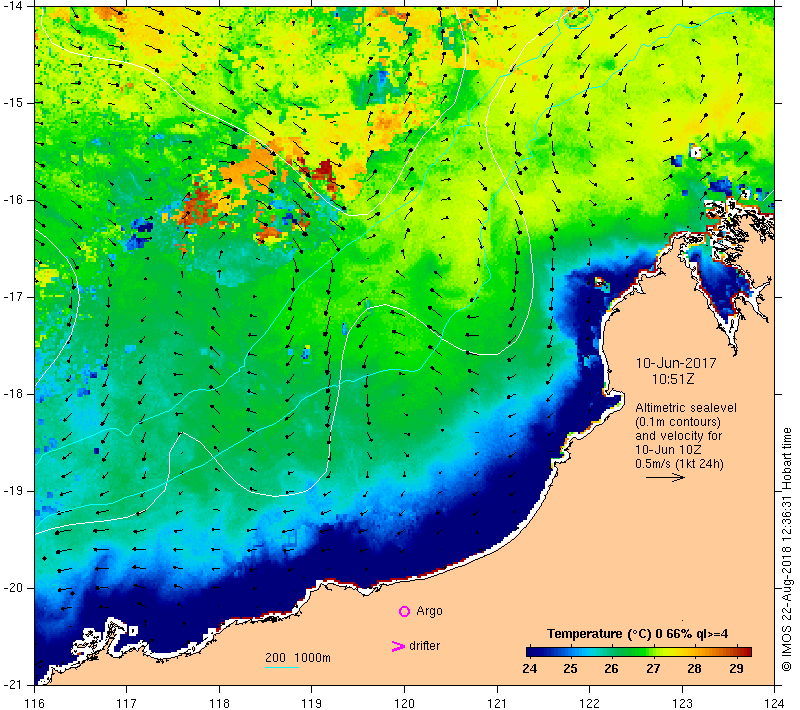The height and width of the screenshot is (710, 800).
Task: Click the 'drifter' legend label
Action: (424, 646)
